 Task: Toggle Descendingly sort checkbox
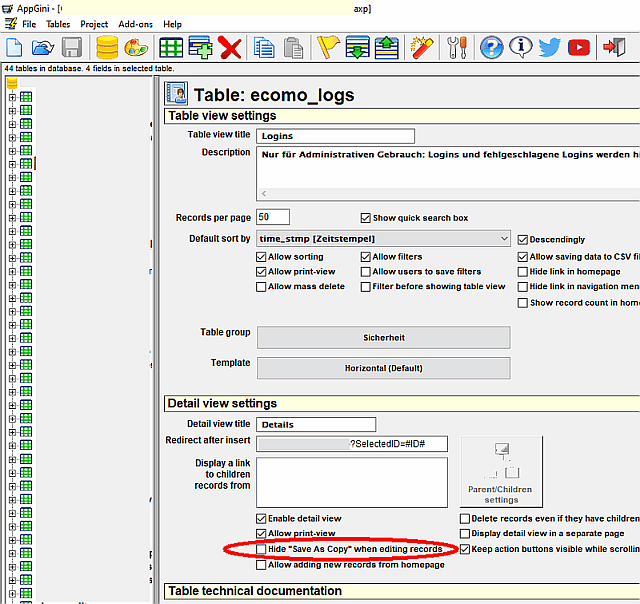pyautogui.click(x=522, y=240)
